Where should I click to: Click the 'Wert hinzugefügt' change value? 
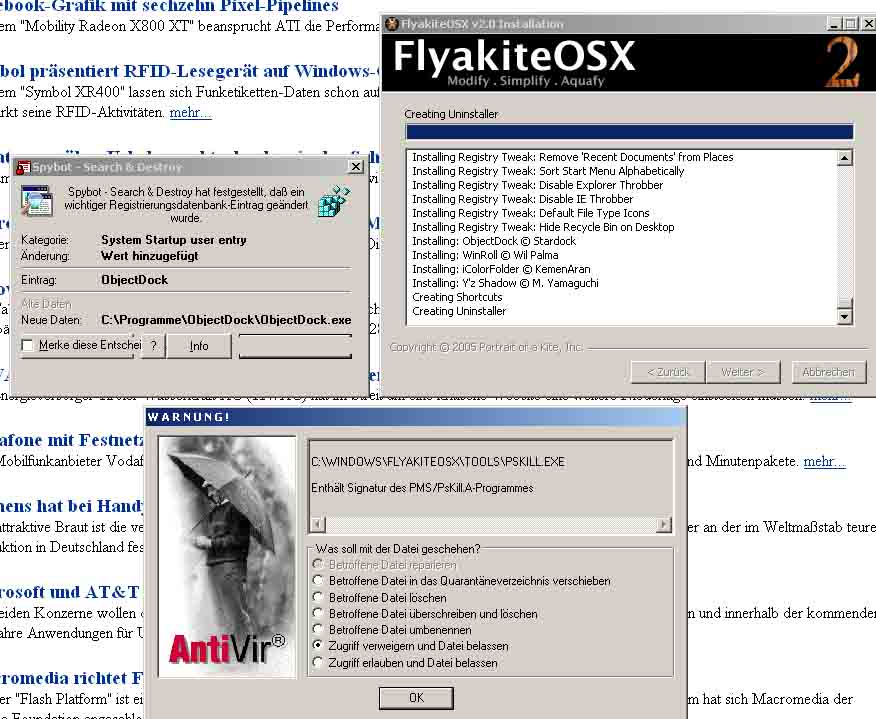click(150, 256)
